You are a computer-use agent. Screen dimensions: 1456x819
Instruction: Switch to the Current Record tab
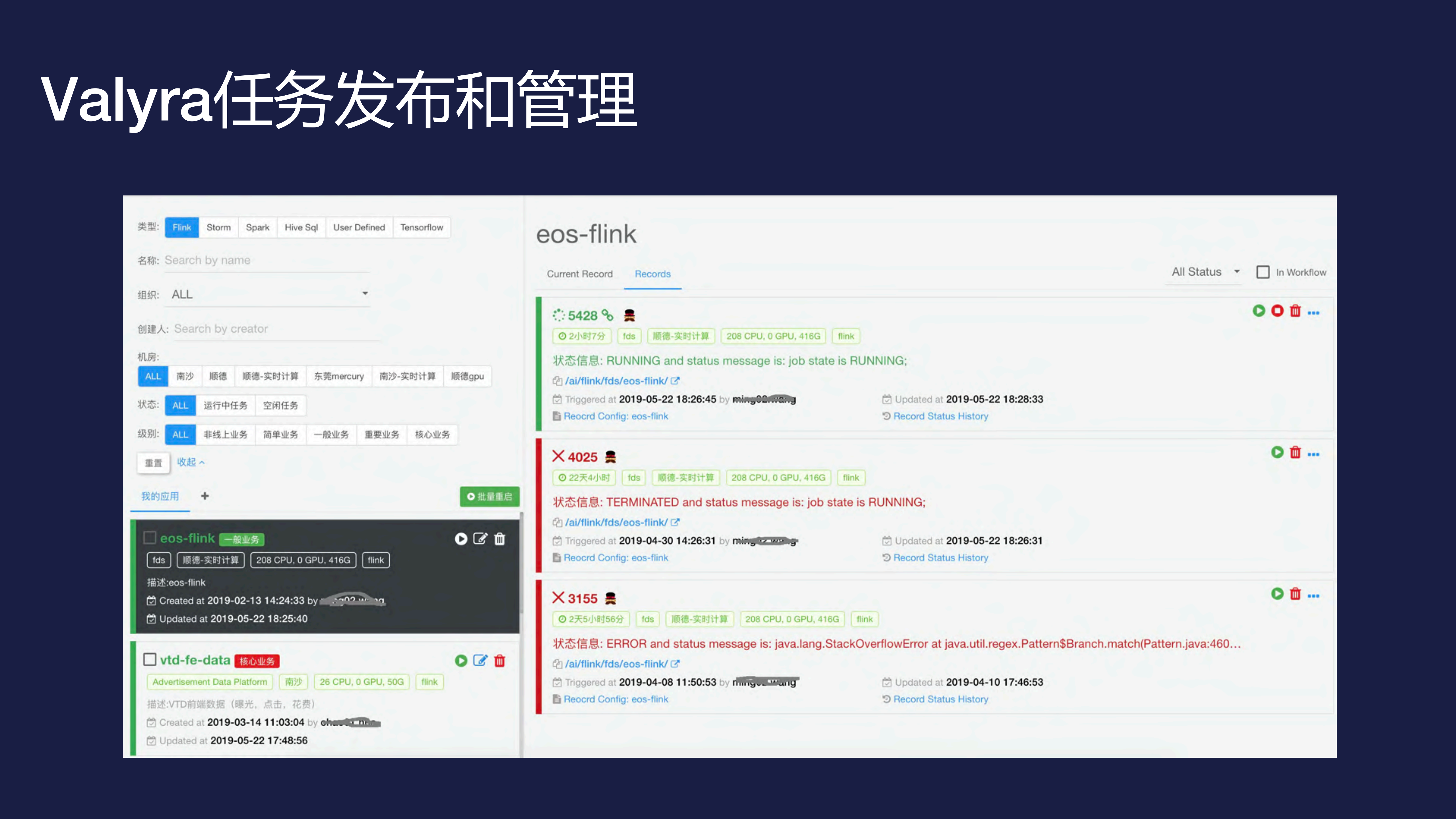(579, 274)
